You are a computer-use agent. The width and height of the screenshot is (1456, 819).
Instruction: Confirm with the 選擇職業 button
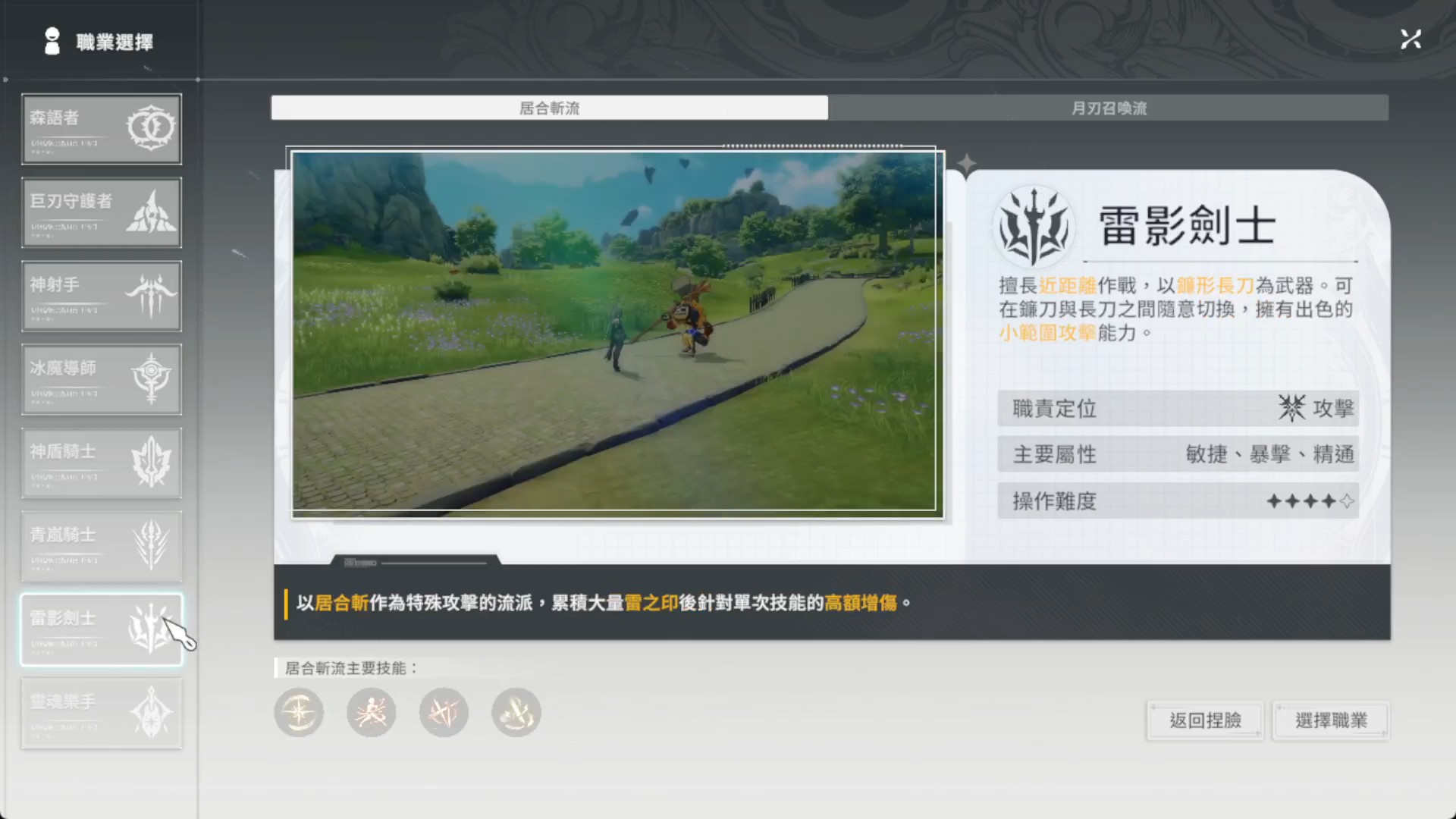1331,720
